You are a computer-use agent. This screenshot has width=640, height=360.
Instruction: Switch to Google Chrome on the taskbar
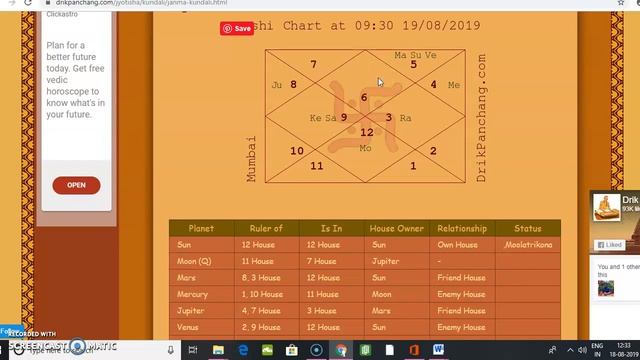coord(341,350)
